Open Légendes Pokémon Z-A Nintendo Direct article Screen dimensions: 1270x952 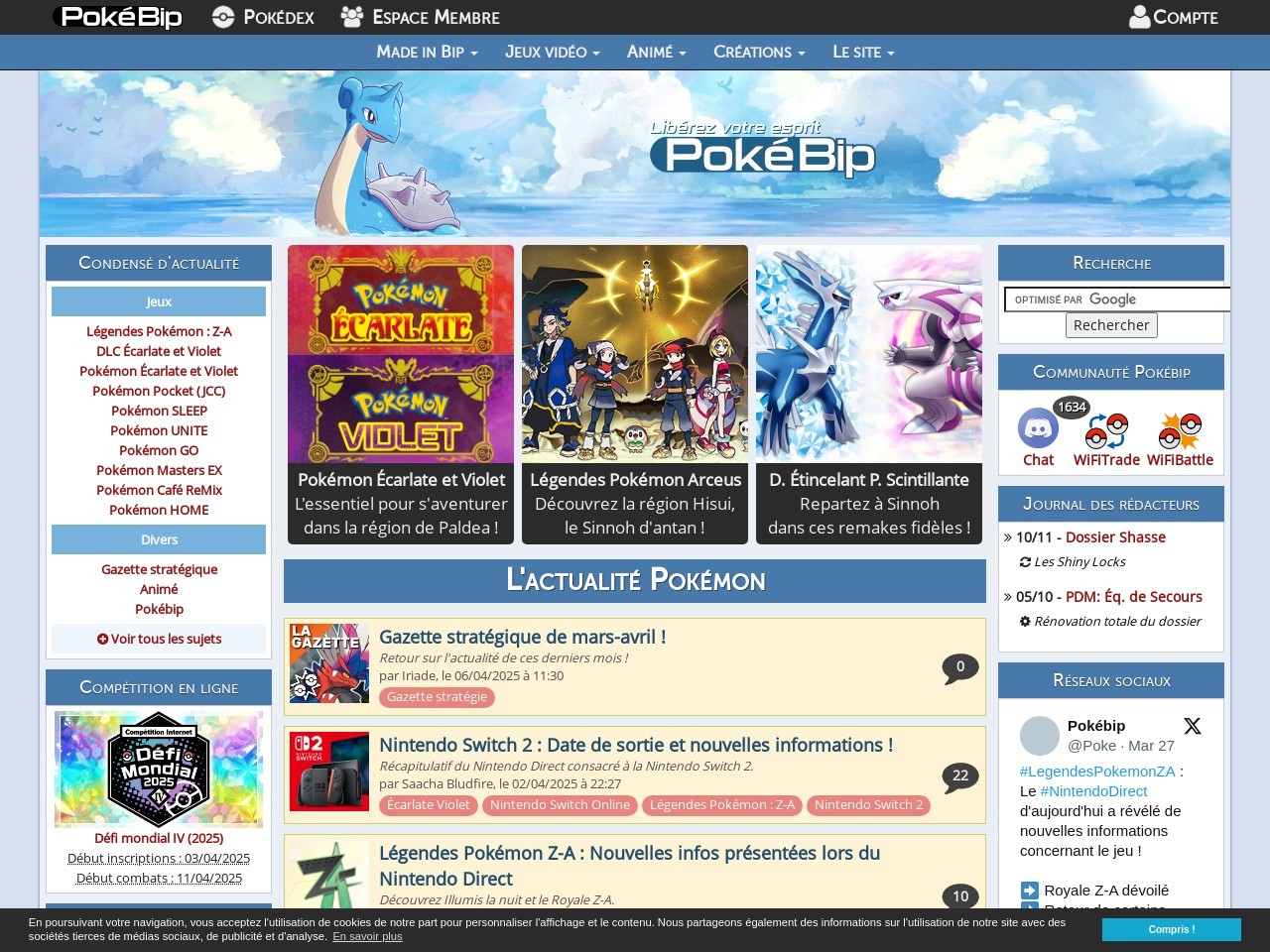(630, 866)
